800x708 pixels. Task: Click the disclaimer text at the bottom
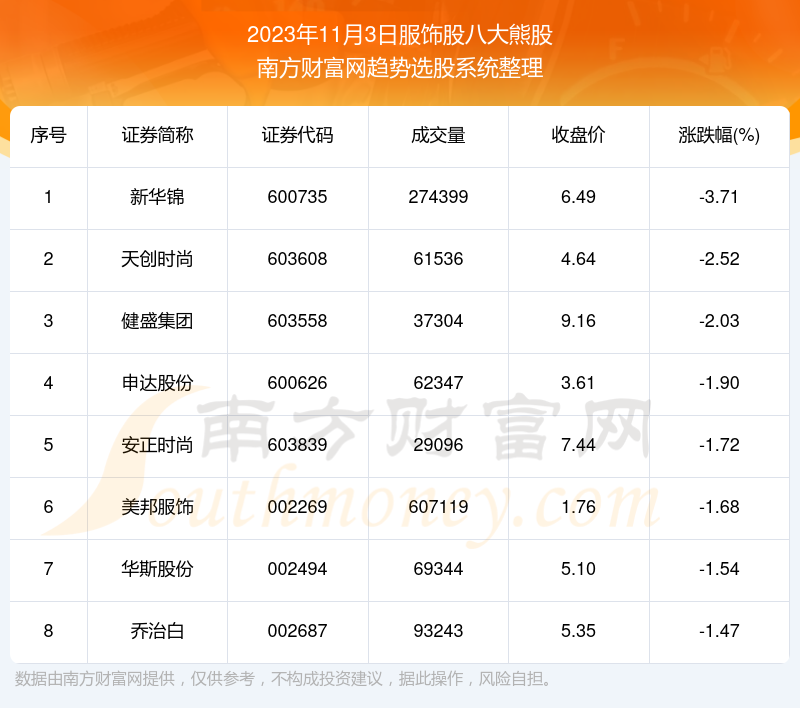coord(284,679)
